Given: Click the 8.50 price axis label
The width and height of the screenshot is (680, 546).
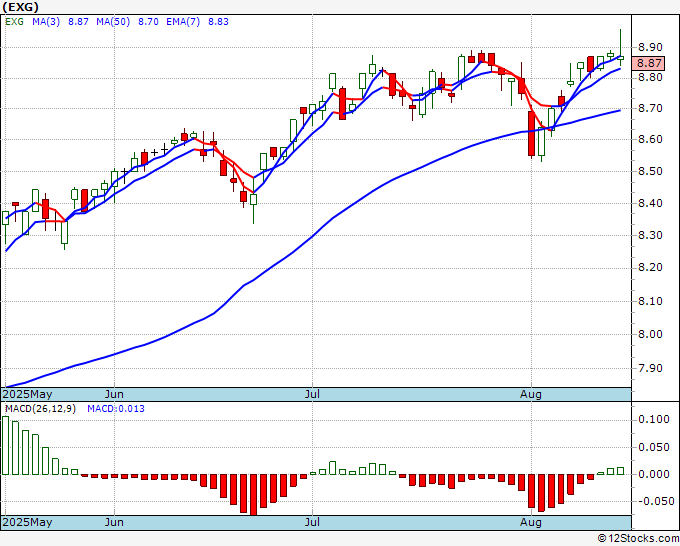Looking at the screenshot, I should click(x=651, y=171).
